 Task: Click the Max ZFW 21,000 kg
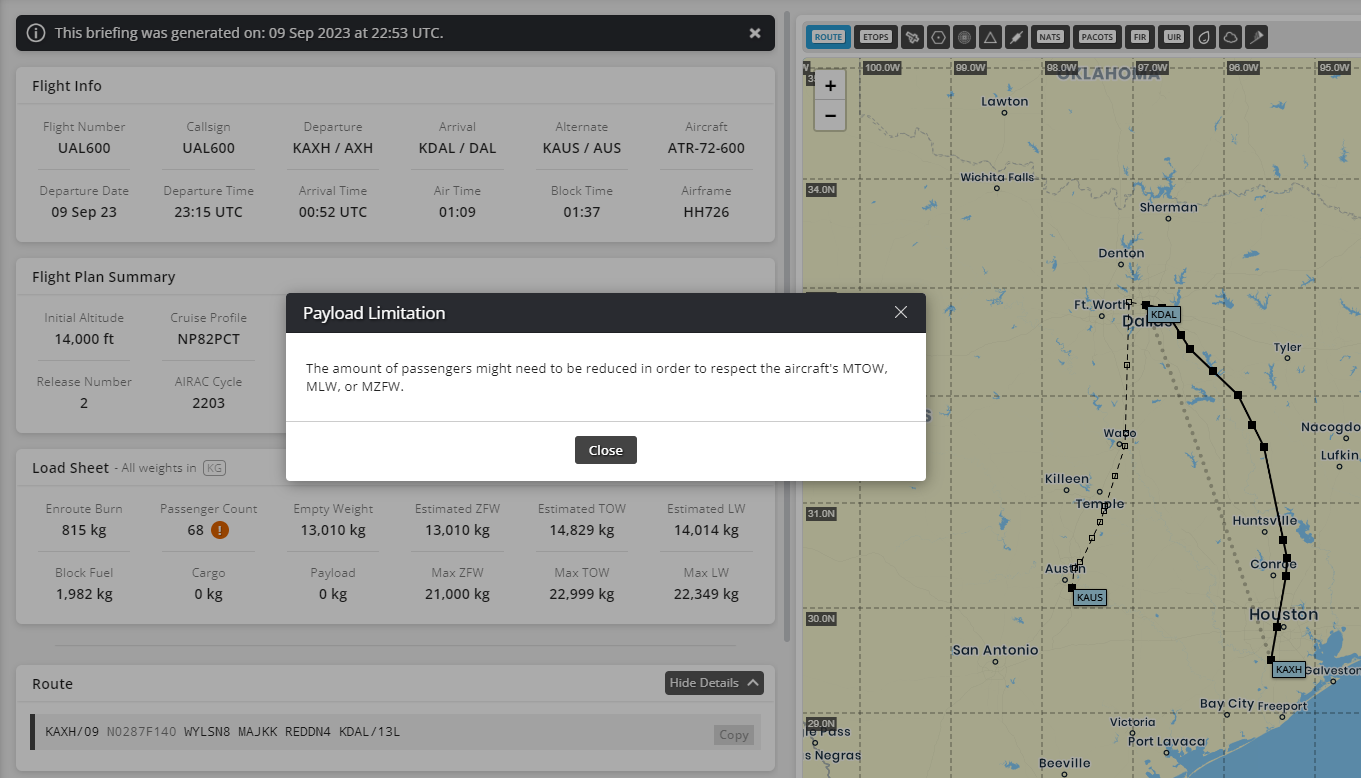[457, 594]
